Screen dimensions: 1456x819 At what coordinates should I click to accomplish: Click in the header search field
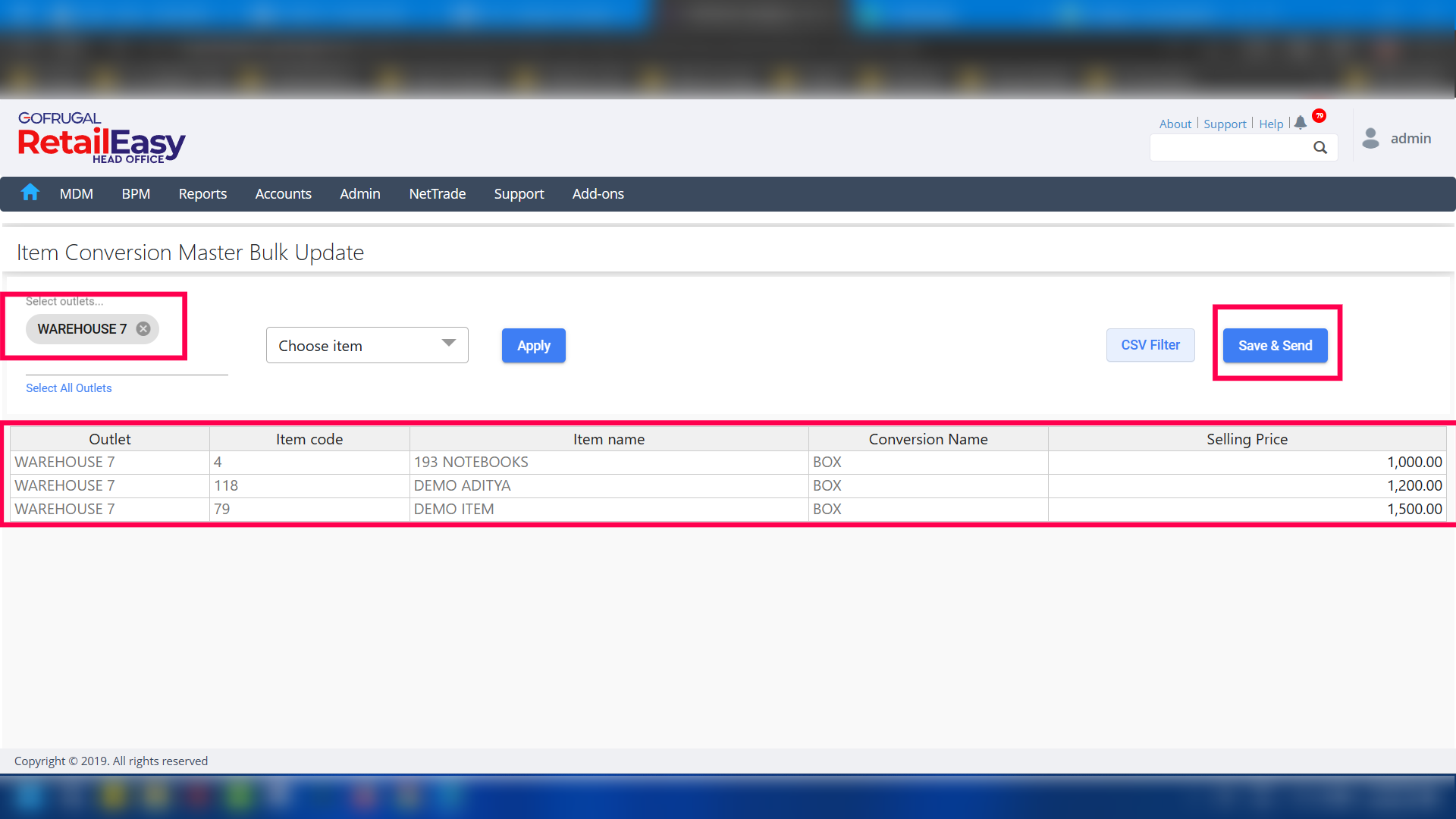tap(1230, 148)
